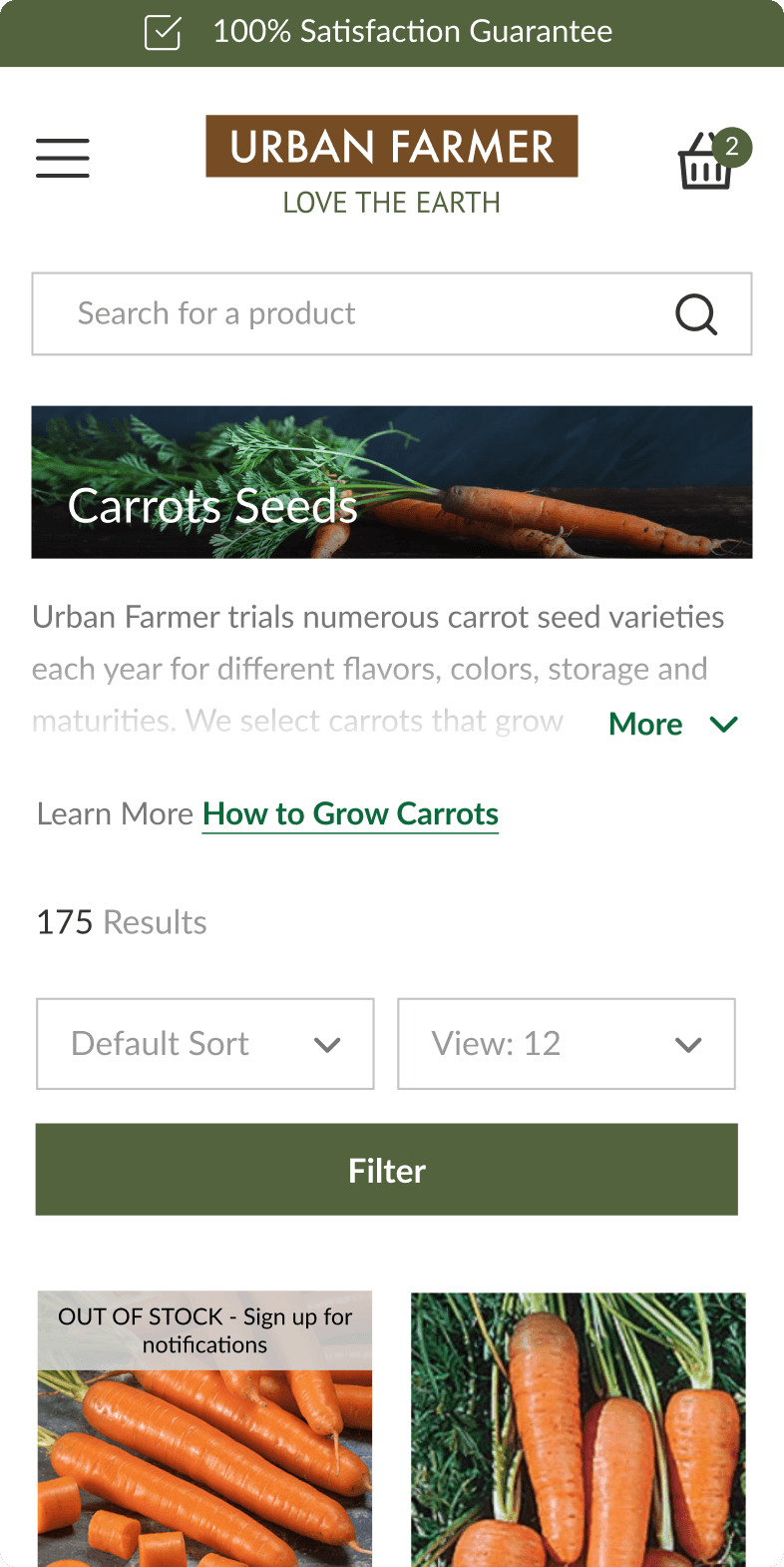Open the View: 12 dropdown
Image resolution: width=784 pixels, height=1567 pixels.
(x=566, y=1043)
